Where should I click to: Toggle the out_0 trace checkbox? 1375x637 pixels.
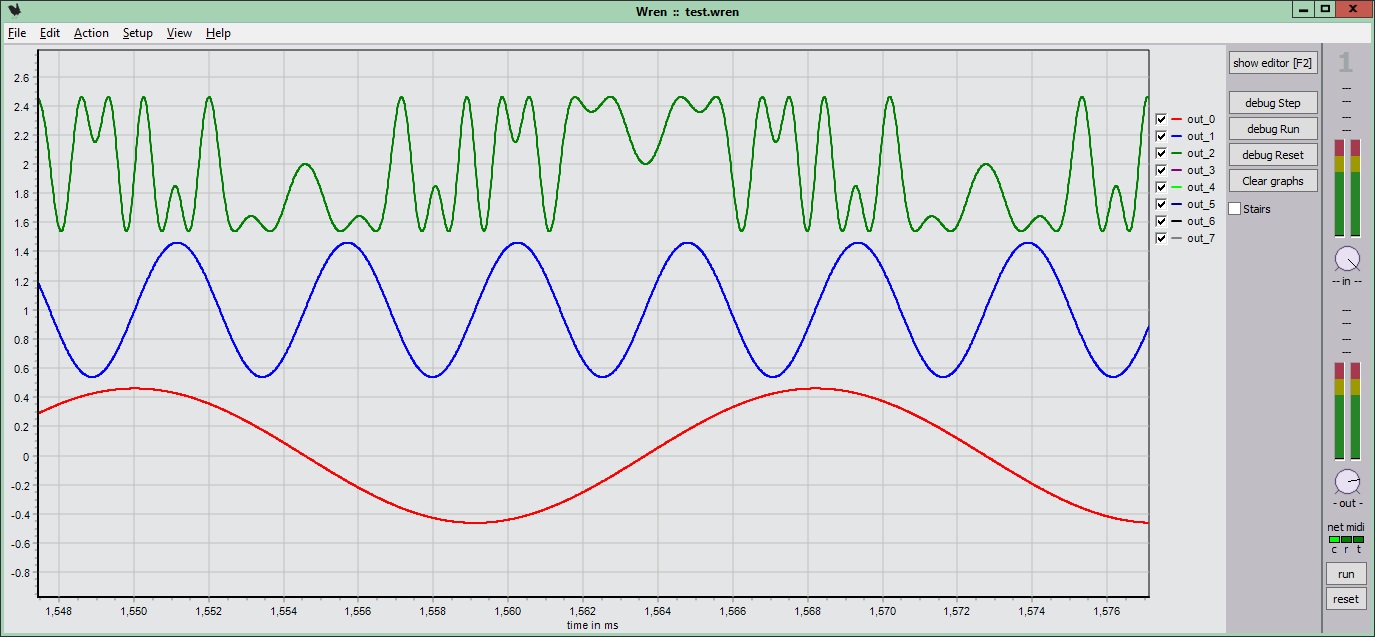(1161, 119)
